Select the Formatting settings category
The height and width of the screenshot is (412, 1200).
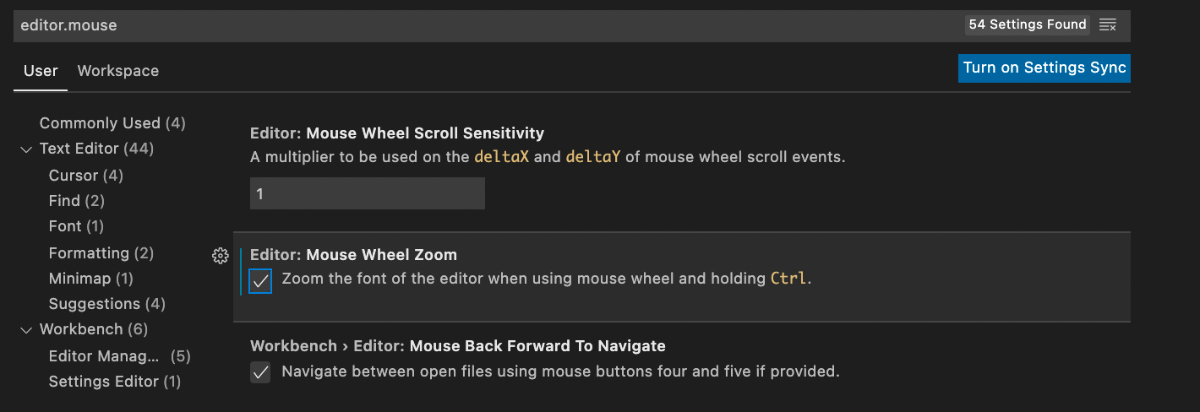click(x=101, y=253)
